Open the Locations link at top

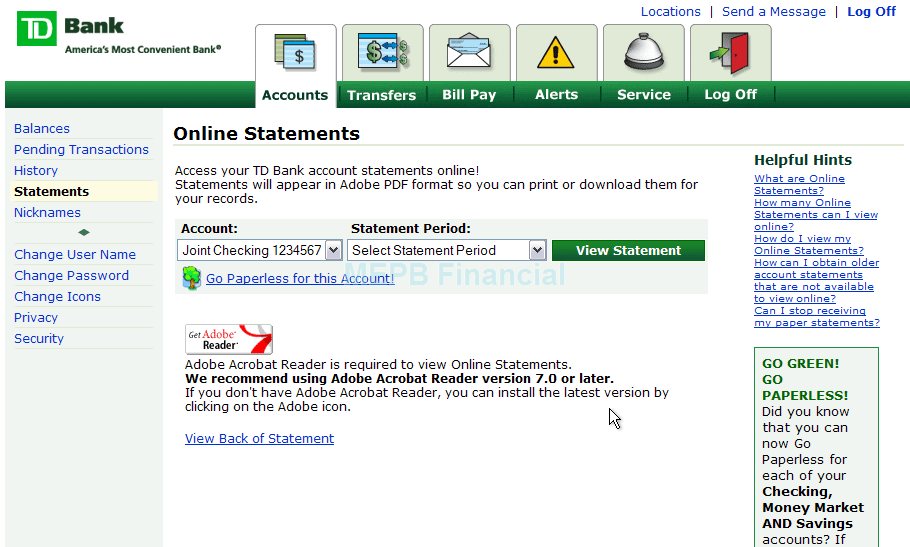[670, 12]
